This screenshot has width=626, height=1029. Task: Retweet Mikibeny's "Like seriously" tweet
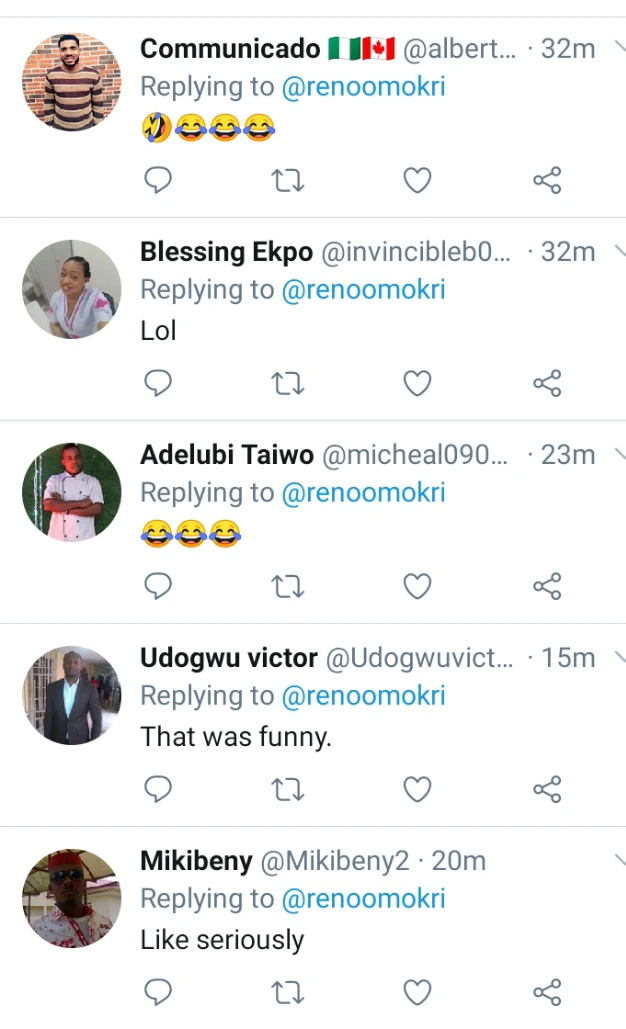288,992
